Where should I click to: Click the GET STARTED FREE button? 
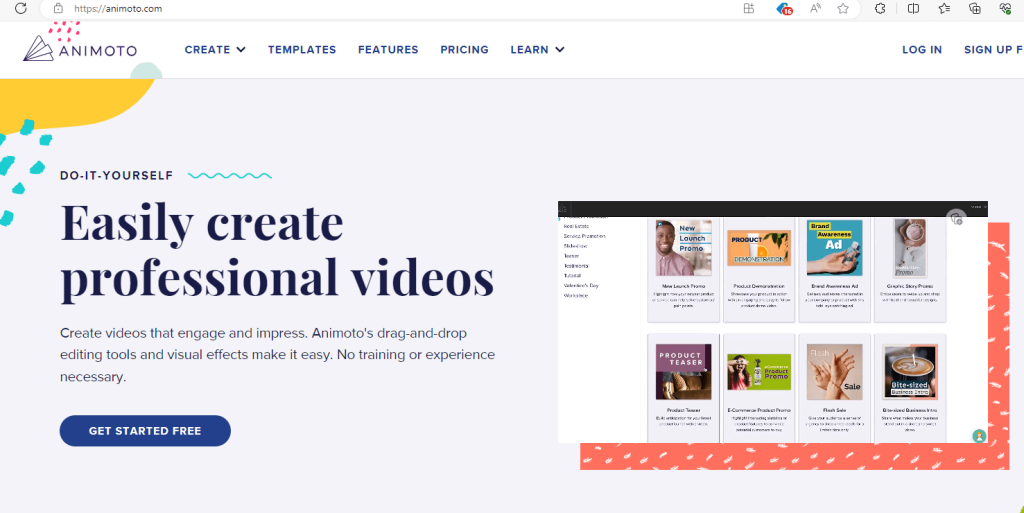(145, 431)
